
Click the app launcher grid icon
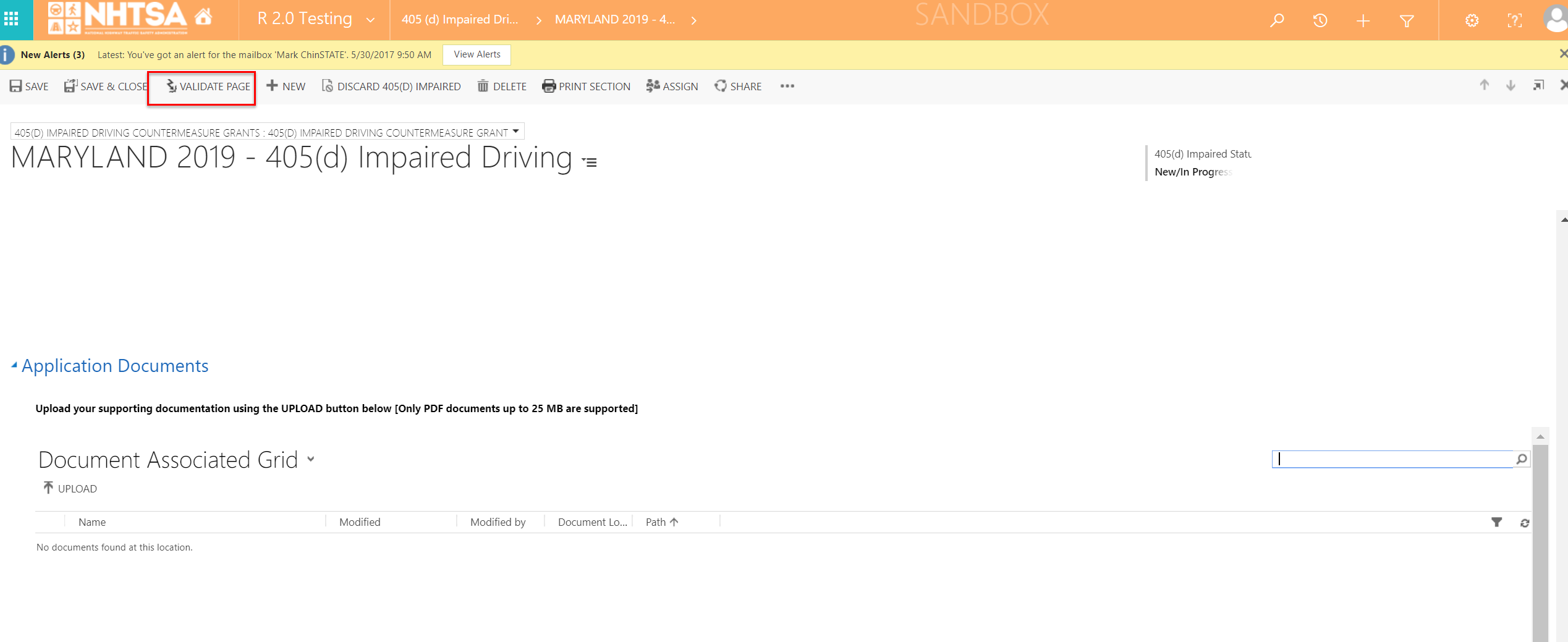pyautogui.click(x=11, y=19)
